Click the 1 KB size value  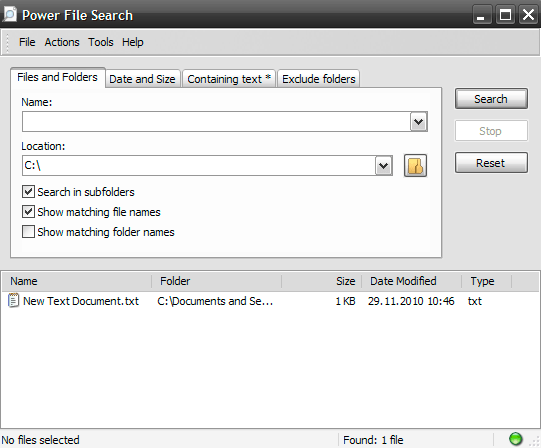coord(345,301)
